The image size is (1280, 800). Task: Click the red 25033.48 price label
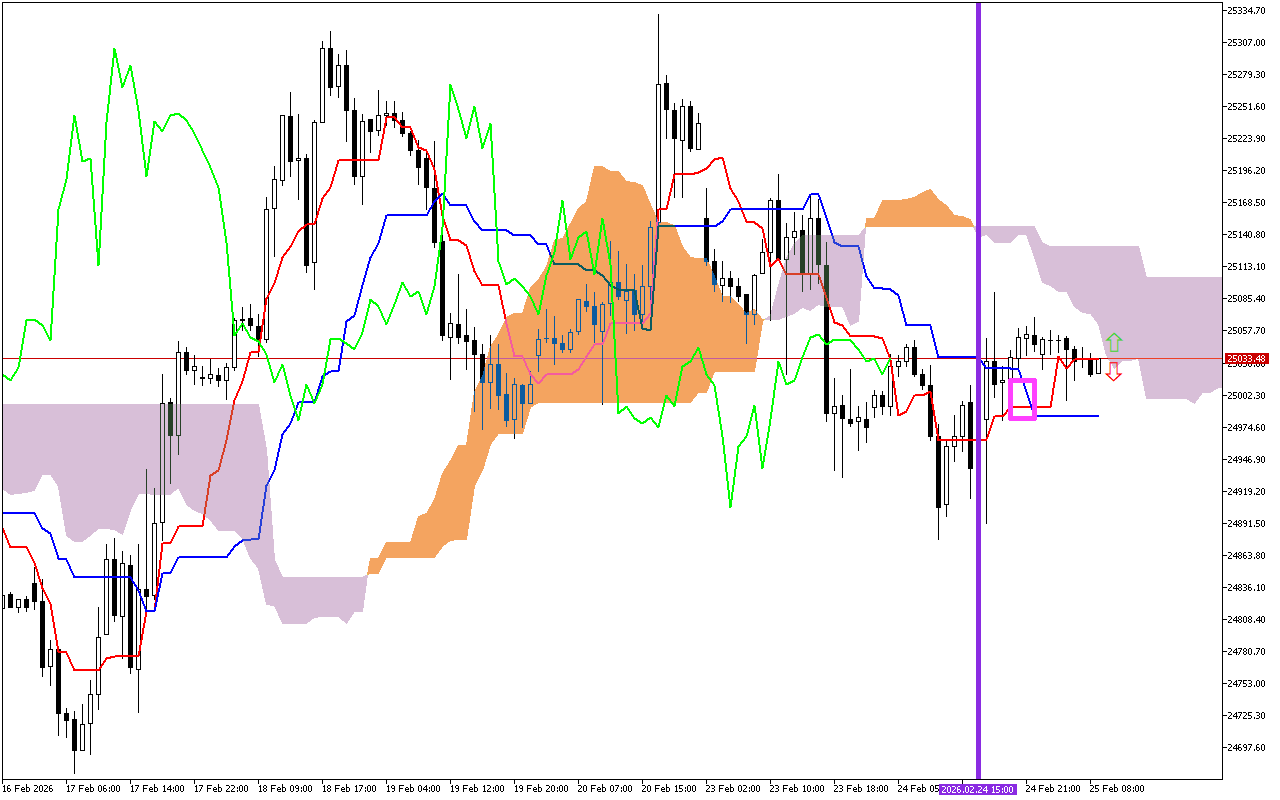pos(1246,359)
